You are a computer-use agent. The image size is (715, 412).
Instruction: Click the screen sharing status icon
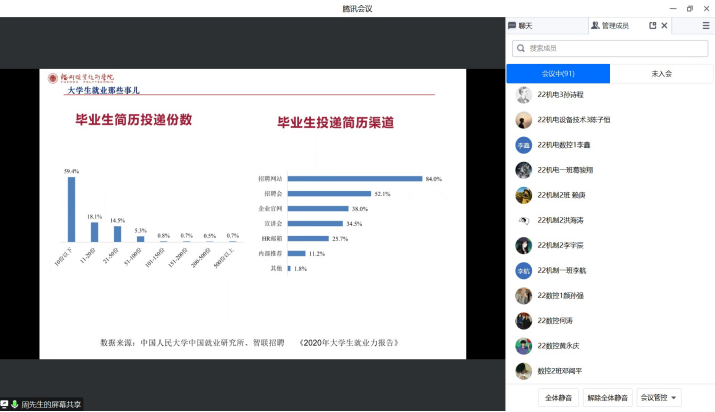[x=4, y=404]
